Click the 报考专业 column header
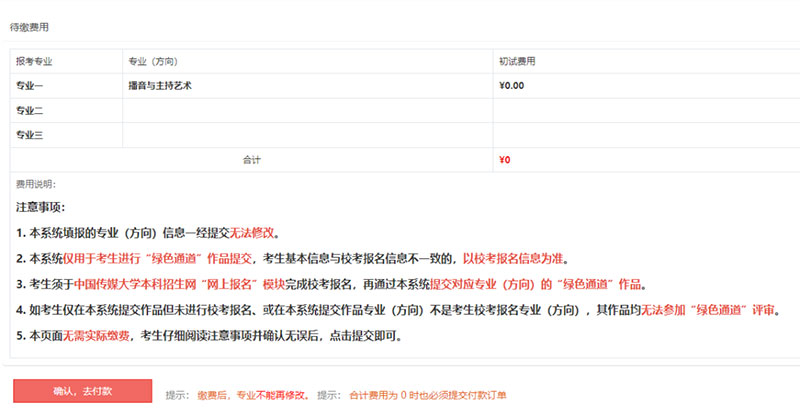800x416 pixels. (34, 61)
